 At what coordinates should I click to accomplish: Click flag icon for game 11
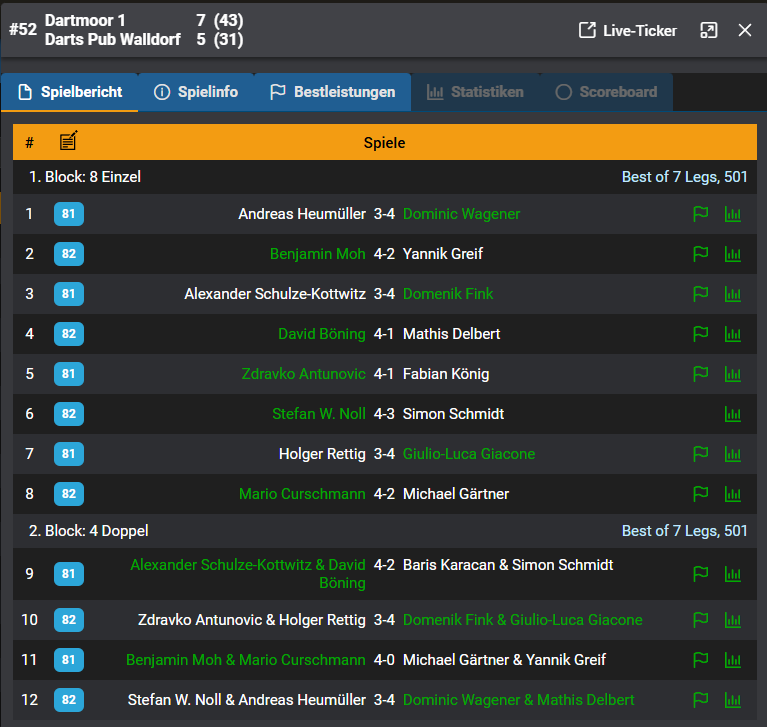(700, 660)
